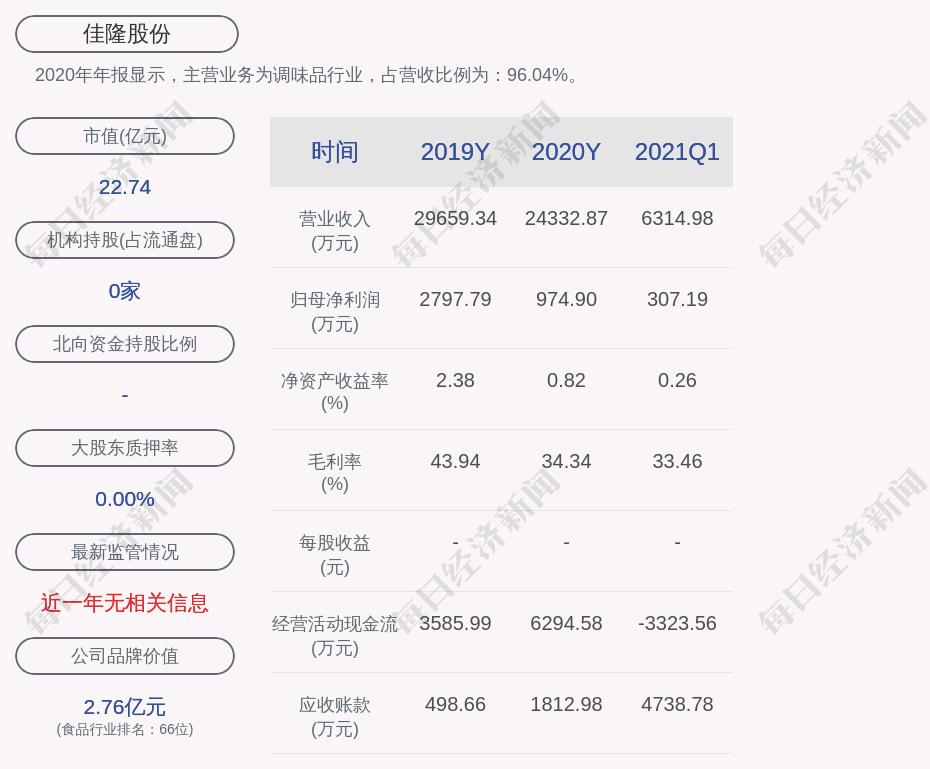Image resolution: width=930 pixels, height=769 pixels.
Task: Switch to the 2019Y column
Action: click(455, 152)
